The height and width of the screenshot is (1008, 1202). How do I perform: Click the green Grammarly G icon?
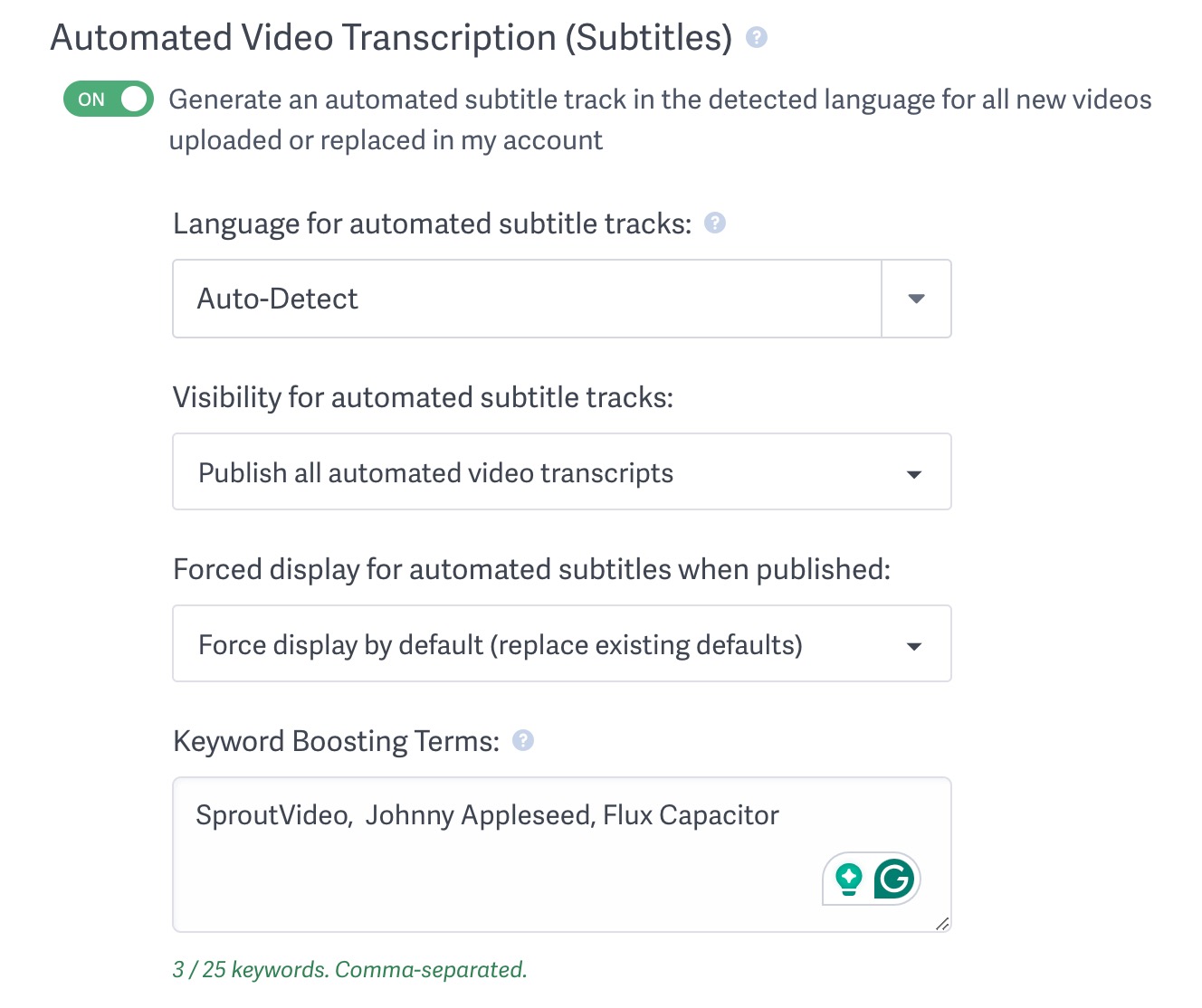pyautogui.click(x=892, y=879)
